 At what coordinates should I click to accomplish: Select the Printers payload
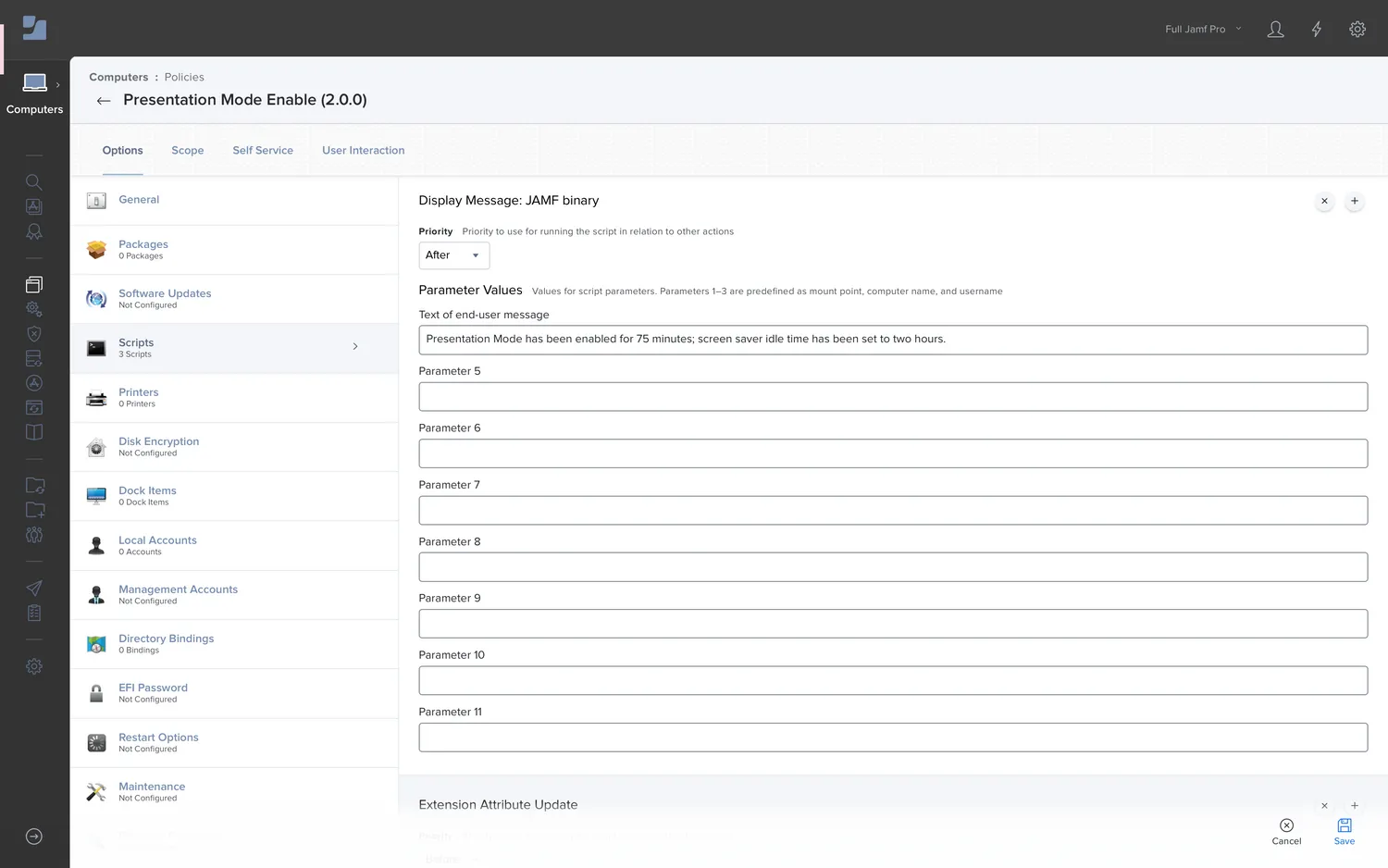coord(234,398)
